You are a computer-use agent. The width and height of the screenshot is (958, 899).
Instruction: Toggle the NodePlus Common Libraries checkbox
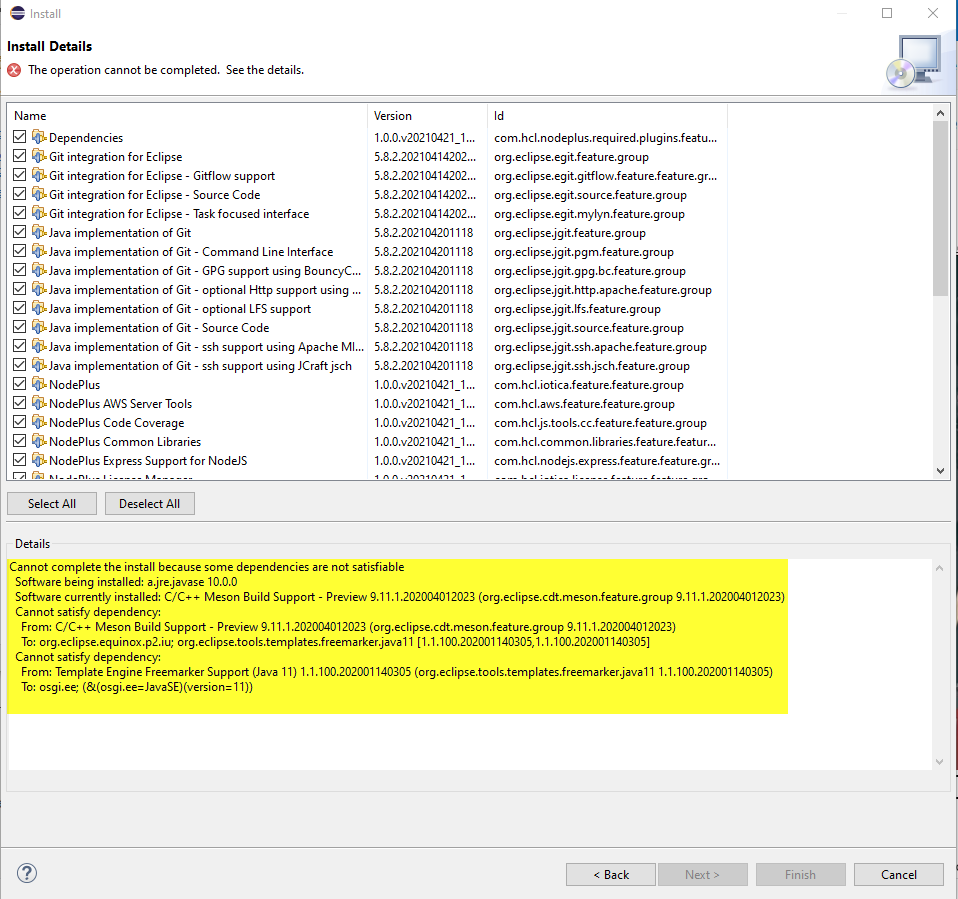coord(20,441)
